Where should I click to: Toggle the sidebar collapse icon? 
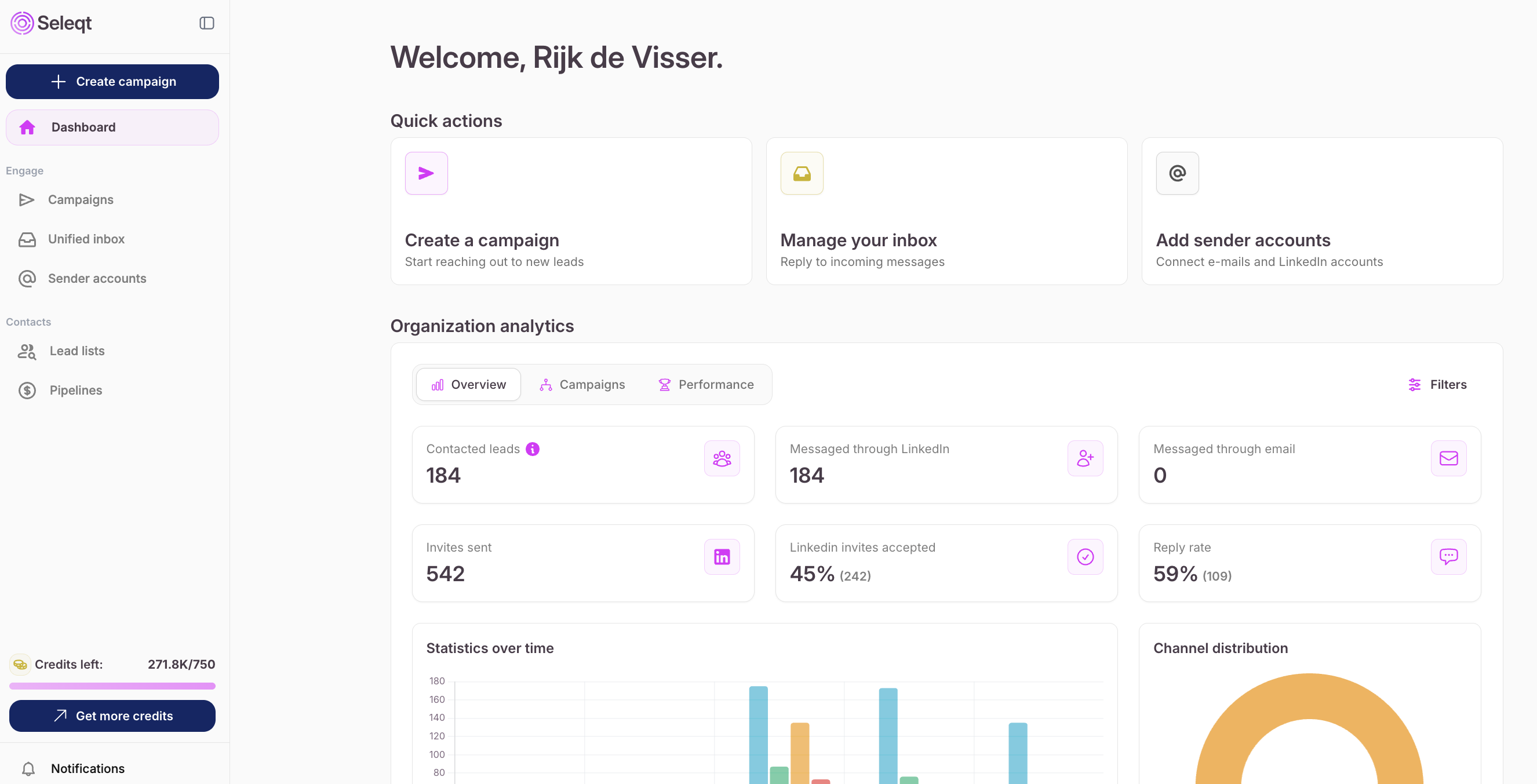(206, 23)
